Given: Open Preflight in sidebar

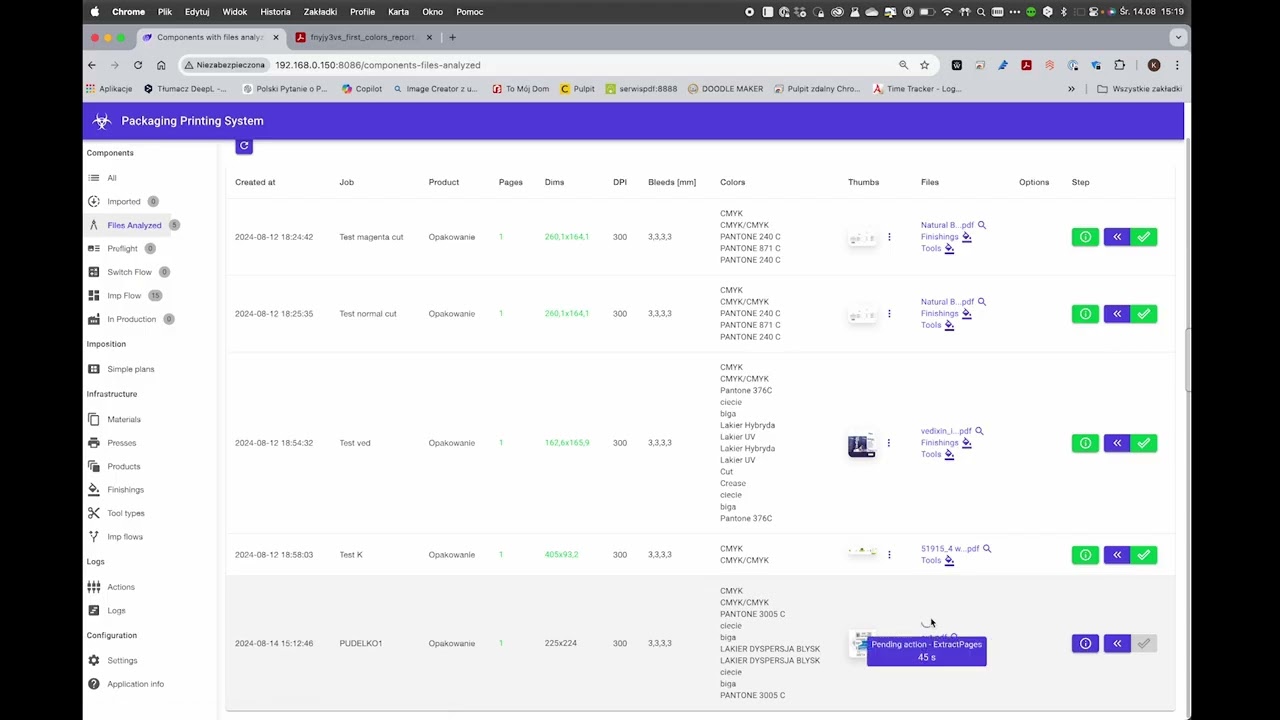Looking at the screenshot, I should (x=122, y=249).
